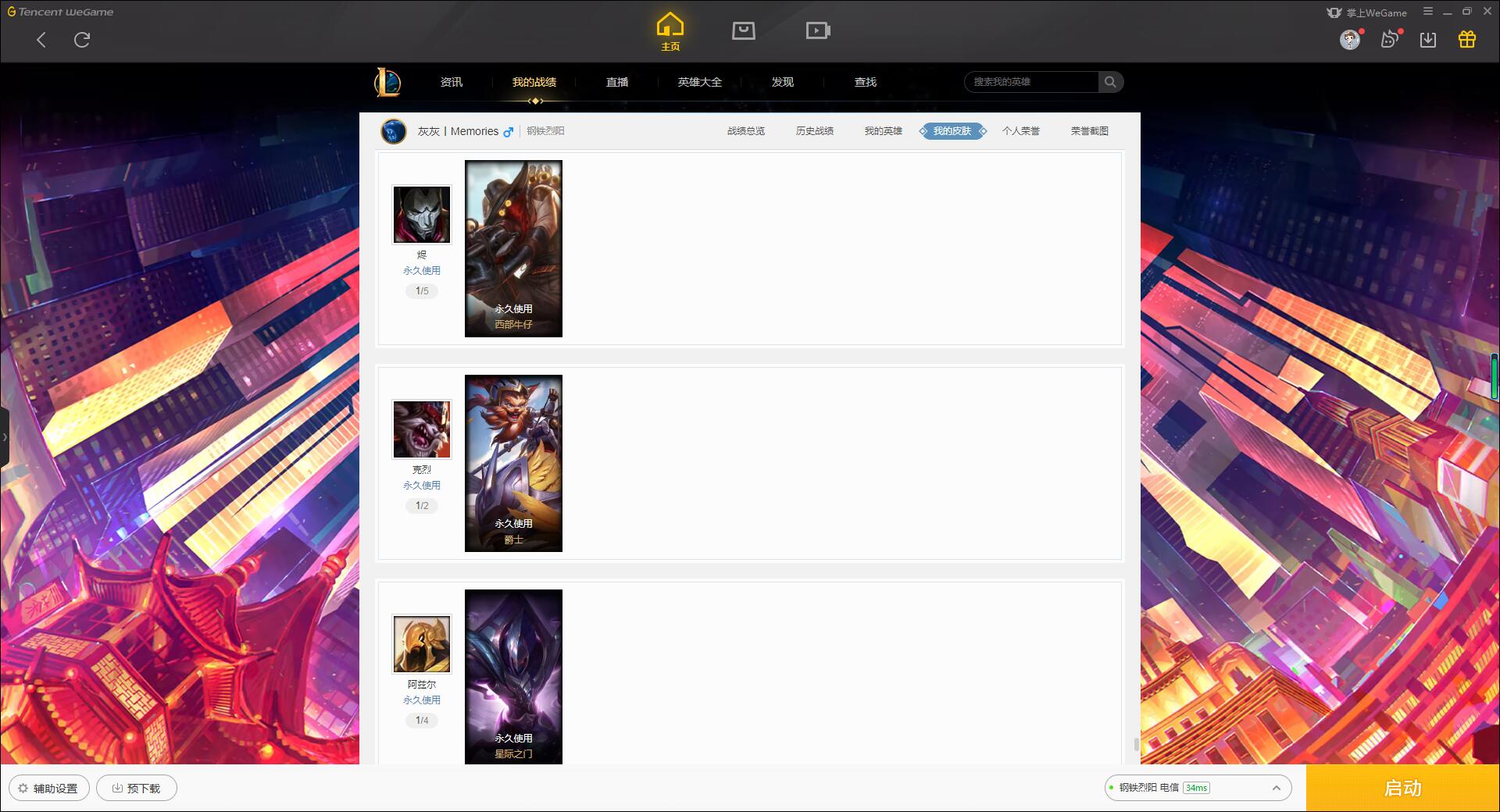Image resolution: width=1500 pixels, height=812 pixels.
Task: Click the 钢铁烈阳 server label in profile header
Action: pos(545,131)
